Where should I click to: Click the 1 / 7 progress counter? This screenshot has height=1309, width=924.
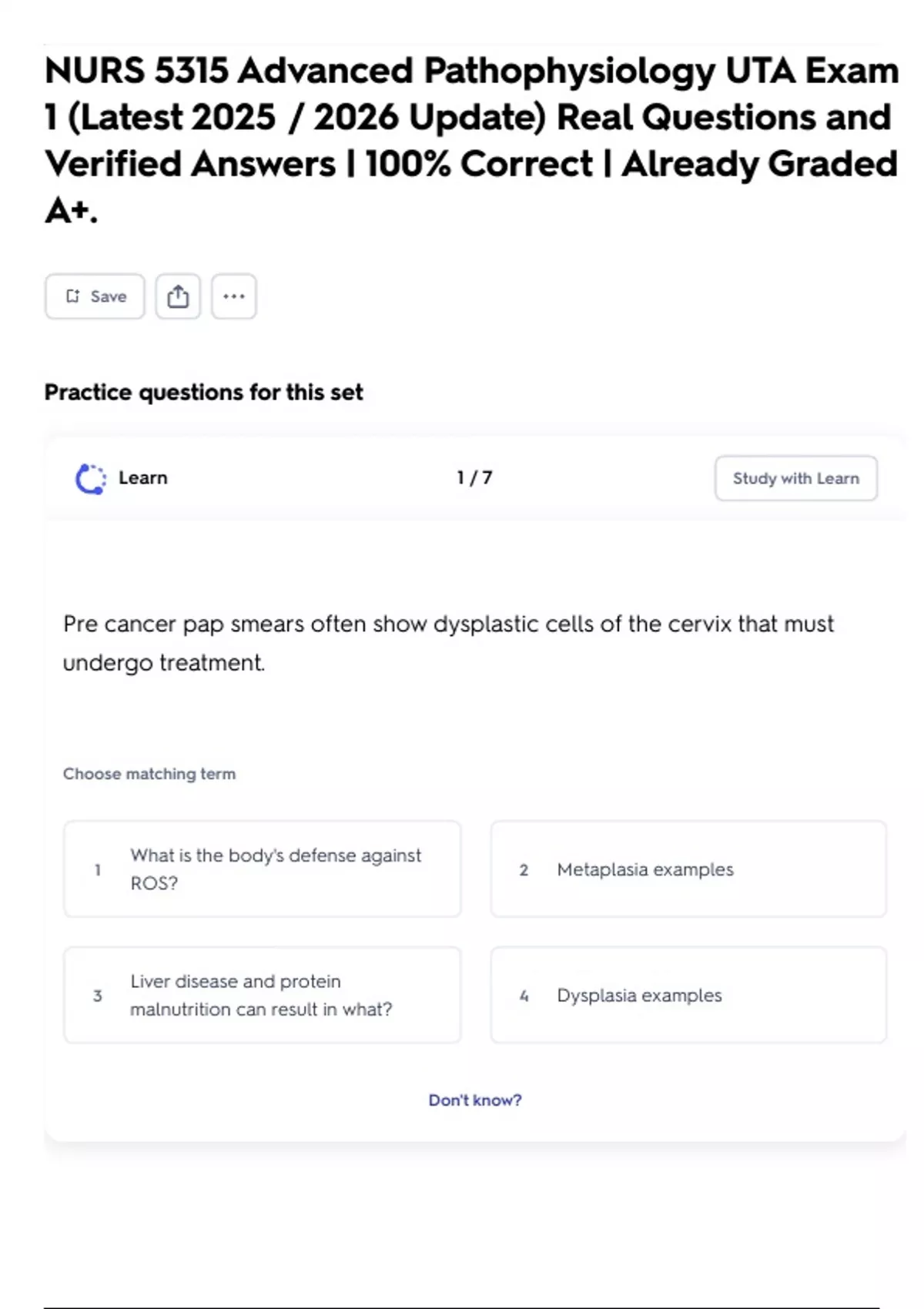[474, 478]
